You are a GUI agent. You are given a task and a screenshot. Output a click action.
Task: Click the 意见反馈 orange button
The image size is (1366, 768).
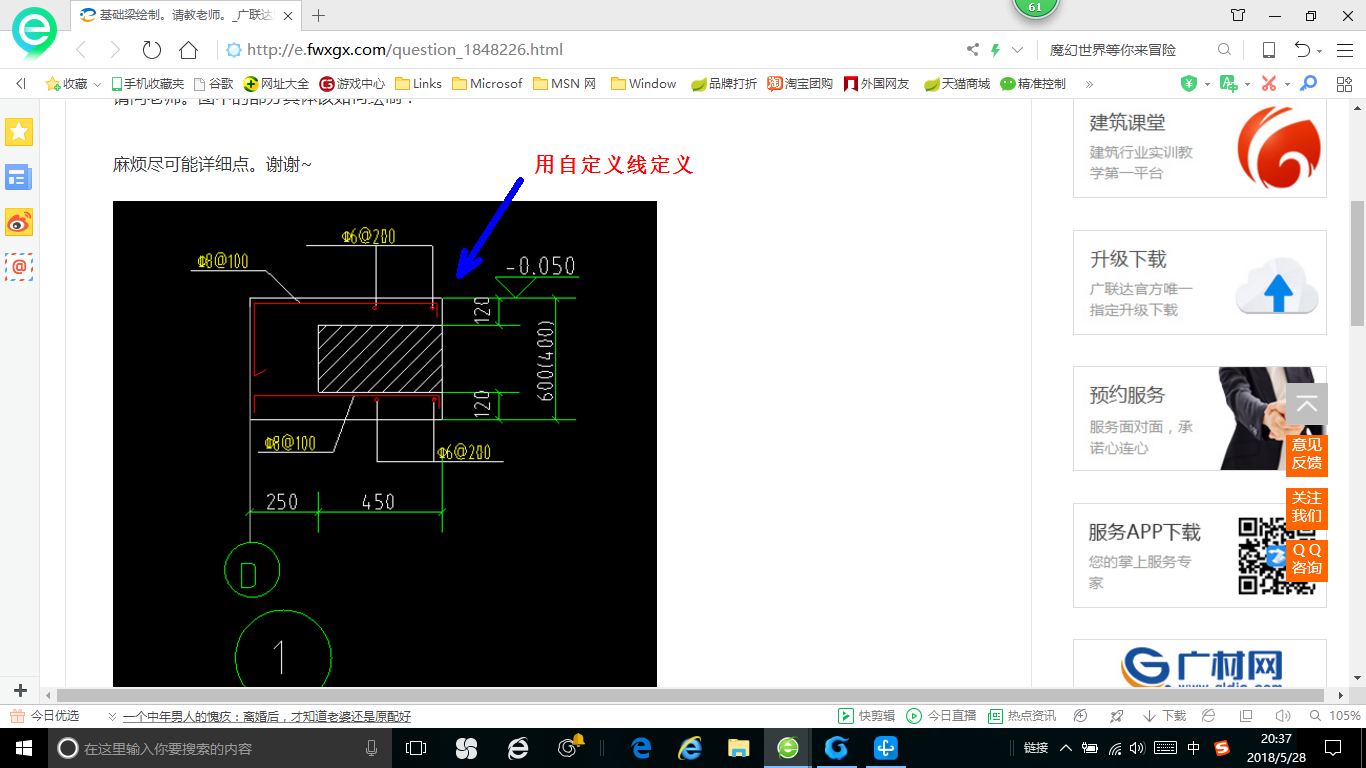1307,454
